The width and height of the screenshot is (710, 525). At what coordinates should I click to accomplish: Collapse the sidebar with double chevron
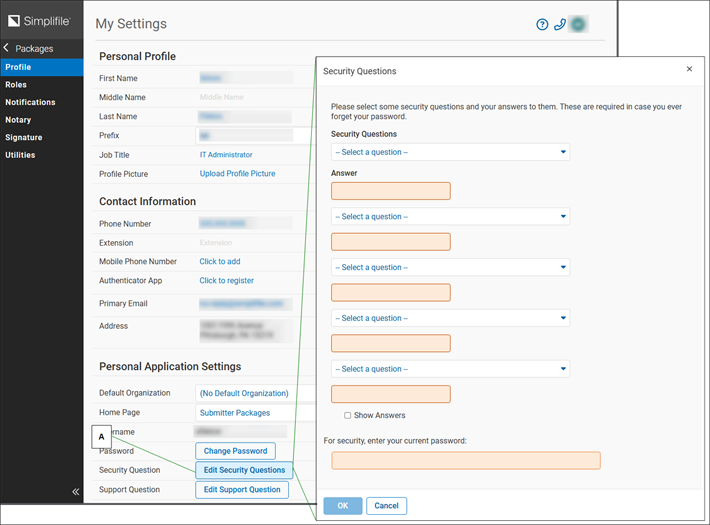coord(76,491)
